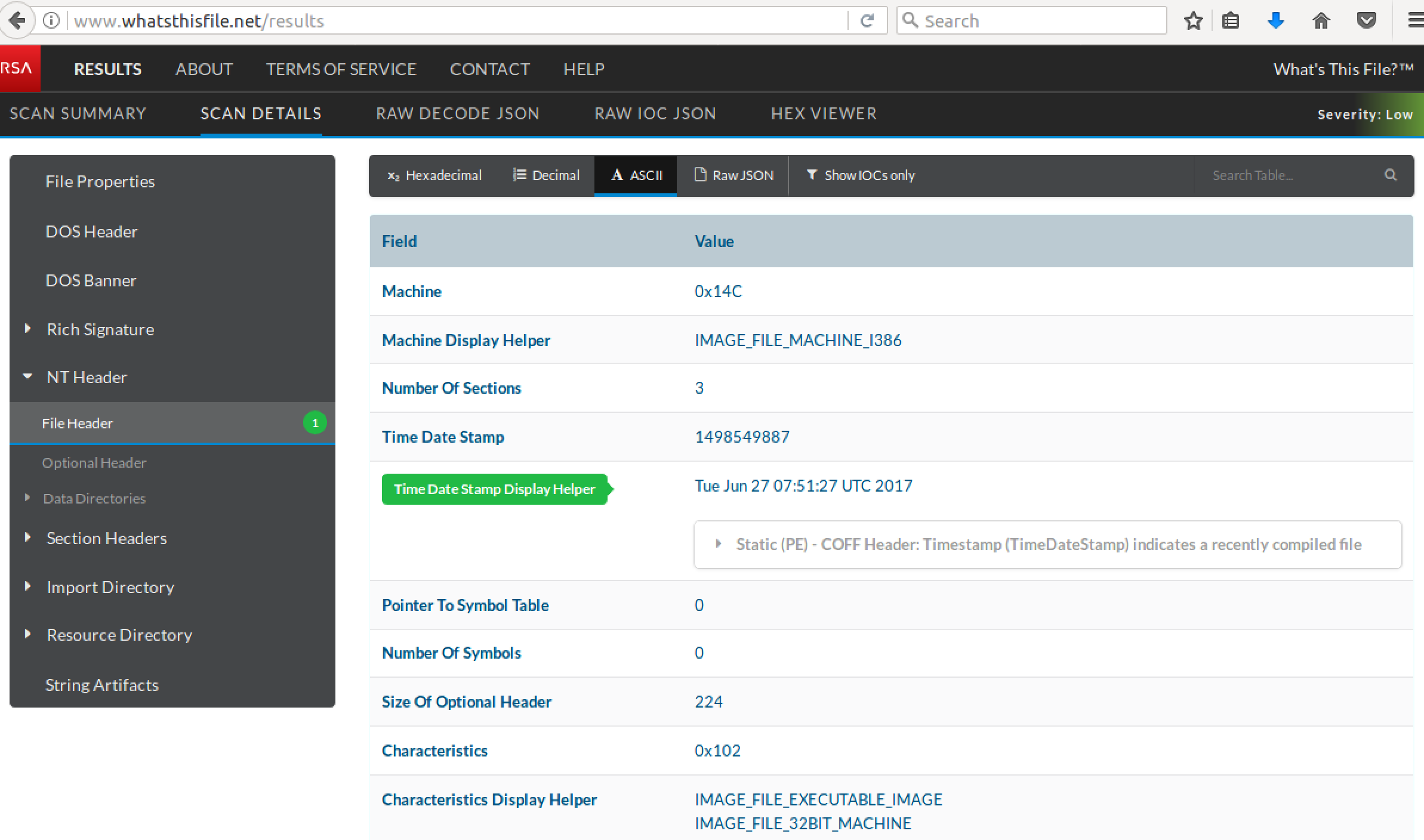The image size is (1424, 840).
Task: Select Optional Header in sidebar
Action: [x=94, y=463]
